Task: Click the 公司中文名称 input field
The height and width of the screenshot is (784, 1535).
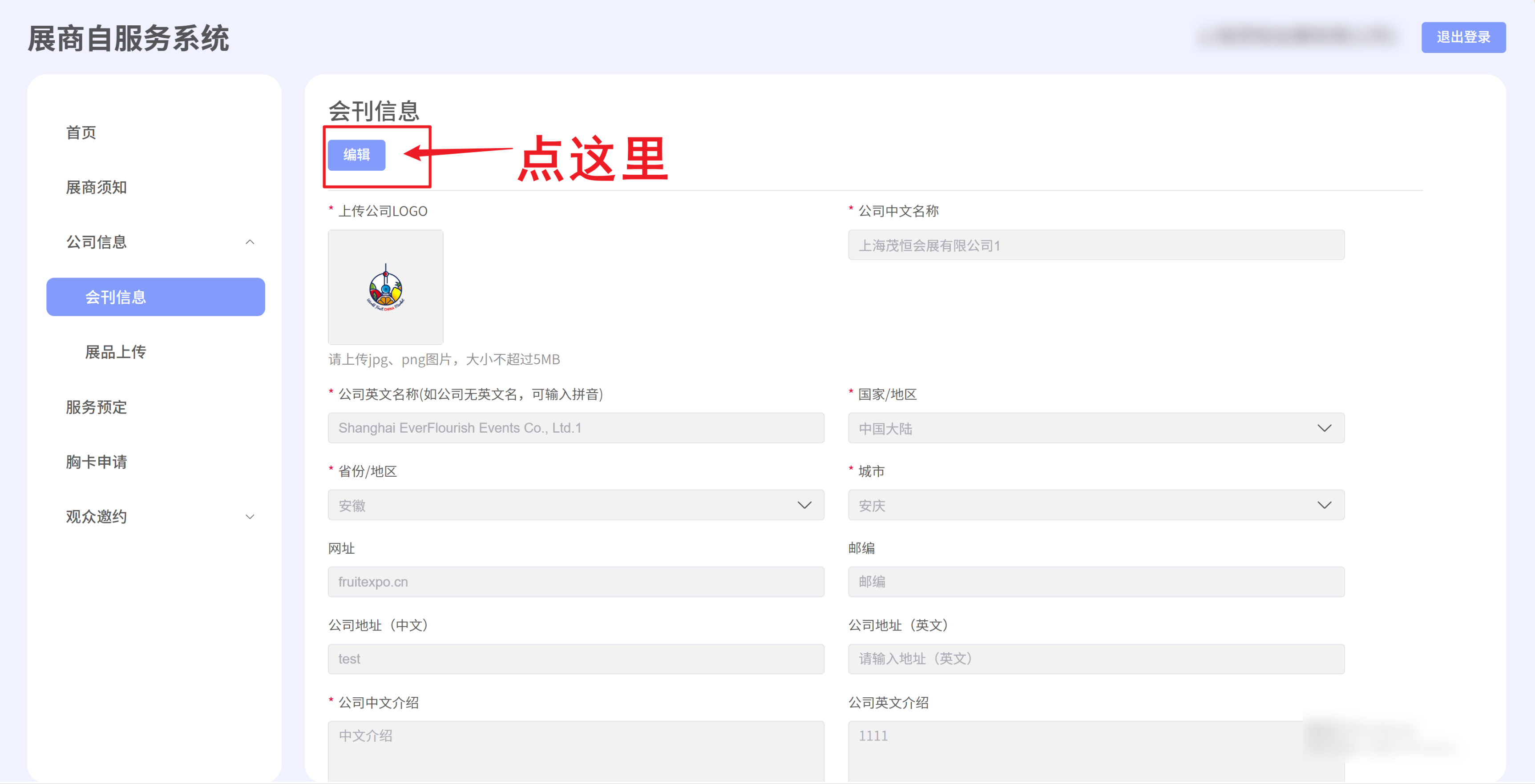Action: pyautogui.click(x=1095, y=245)
